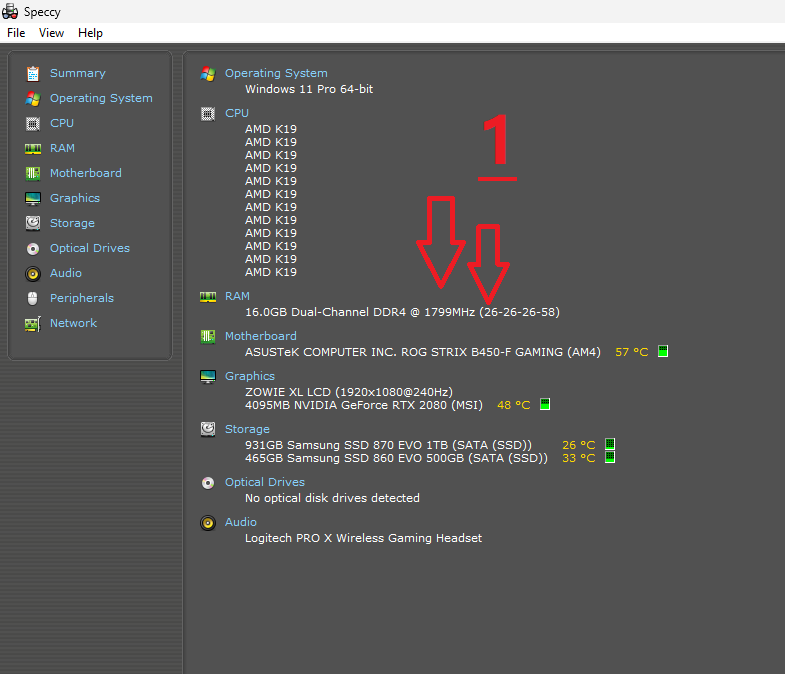Switch to the CPU sidebar section
Viewport: 785px width, 674px height.
(x=62, y=123)
